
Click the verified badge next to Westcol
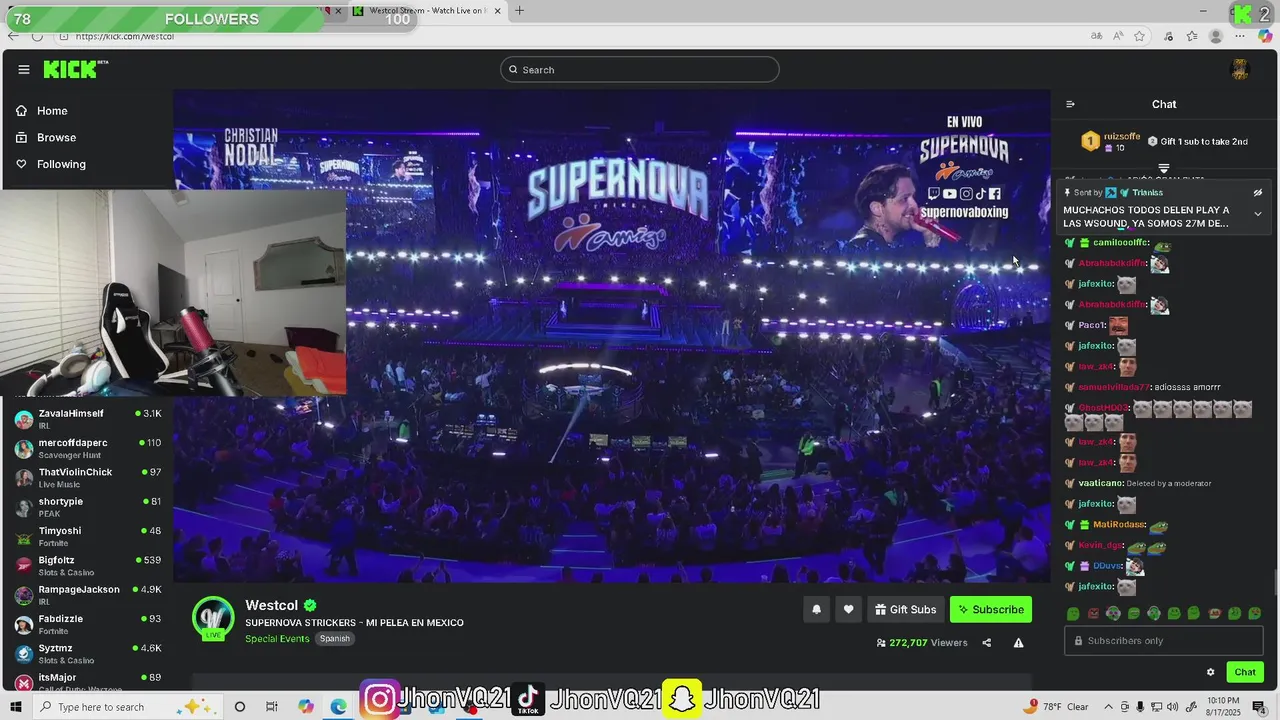(x=310, y=605)
